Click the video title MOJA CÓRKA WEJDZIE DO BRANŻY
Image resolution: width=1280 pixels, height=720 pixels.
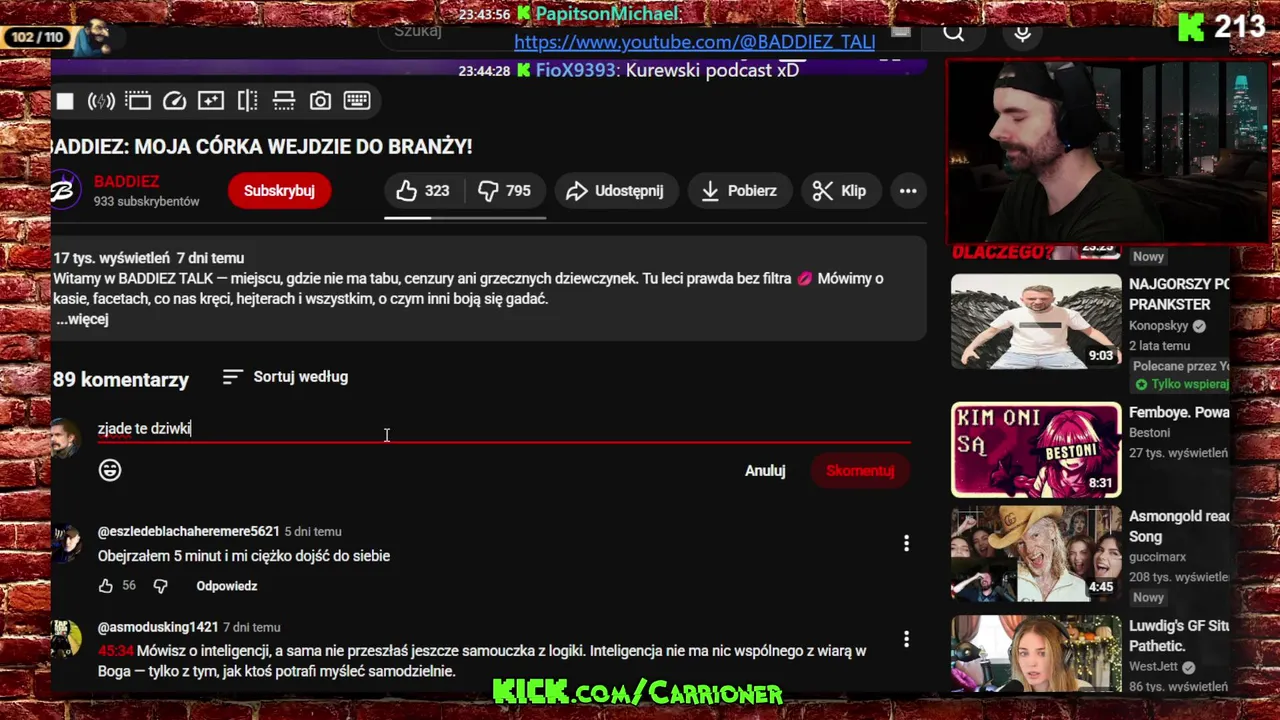coord(261,146)
